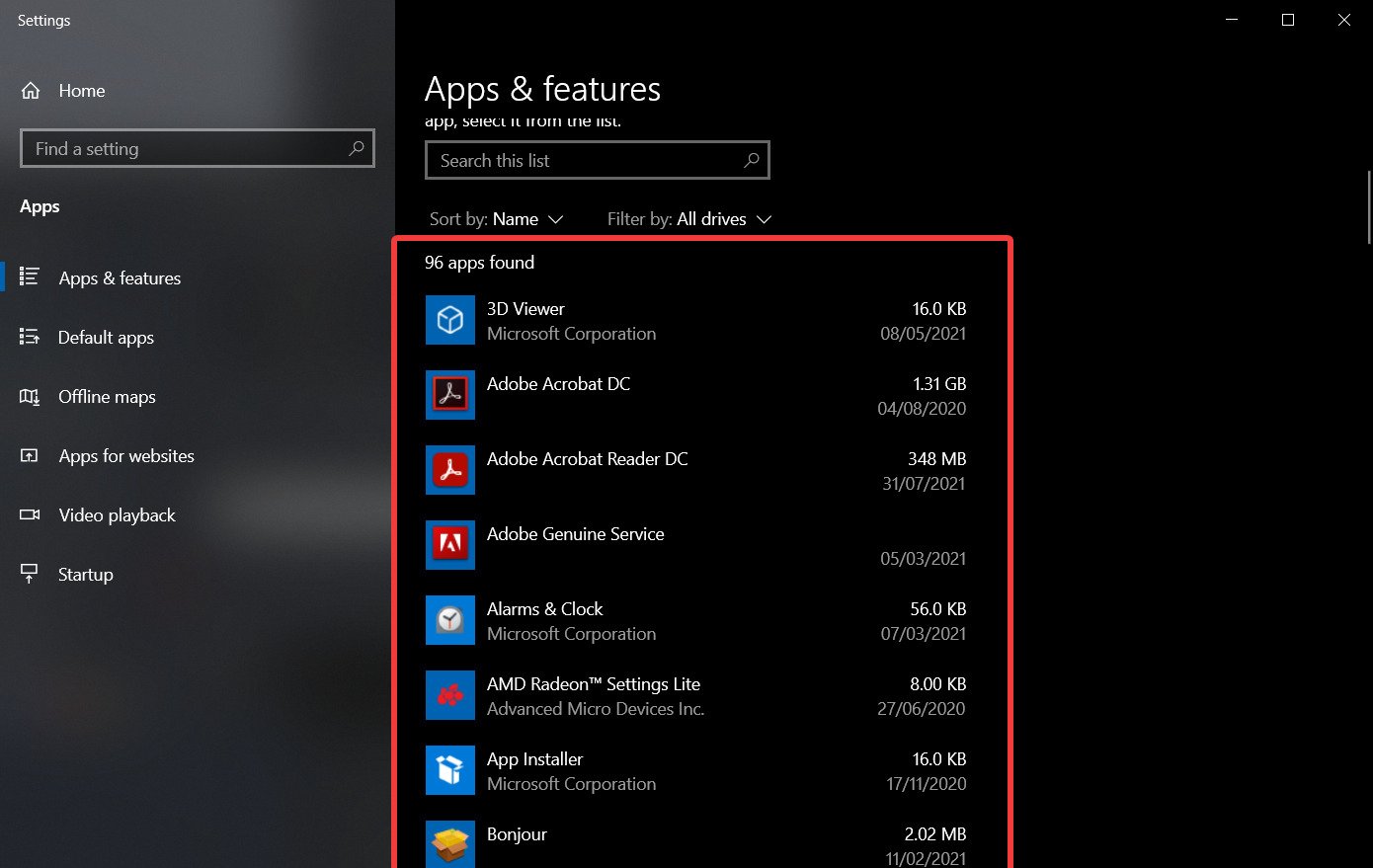Click the Adobe Acrobat DC icon
Screen dimensions: 1373x868
coord(450,395)
